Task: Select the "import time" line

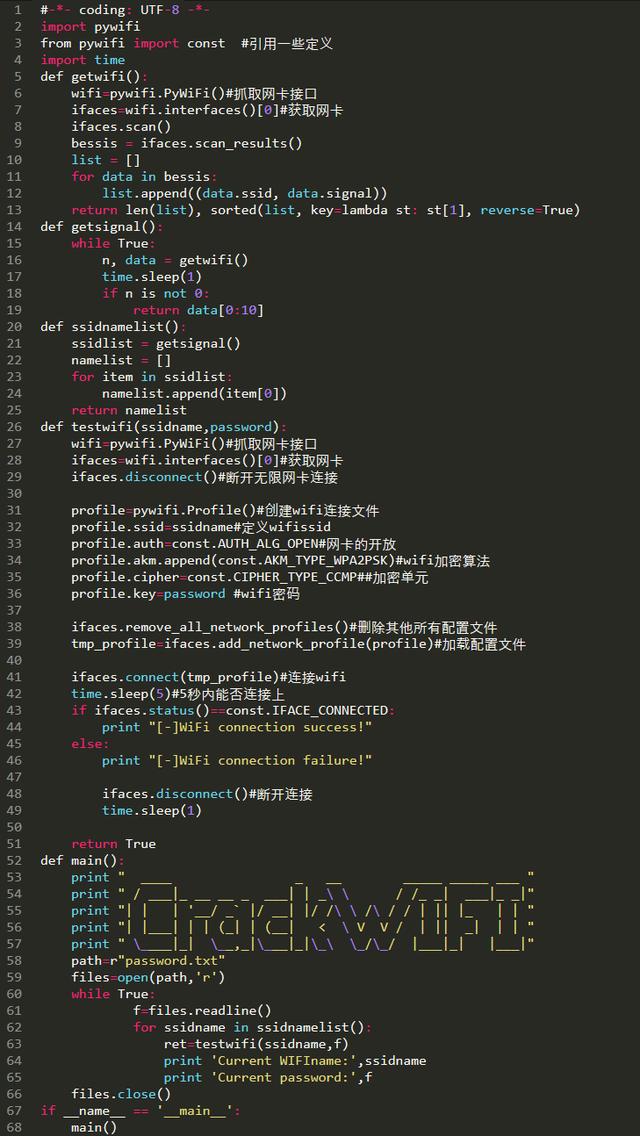Action: 83,60
